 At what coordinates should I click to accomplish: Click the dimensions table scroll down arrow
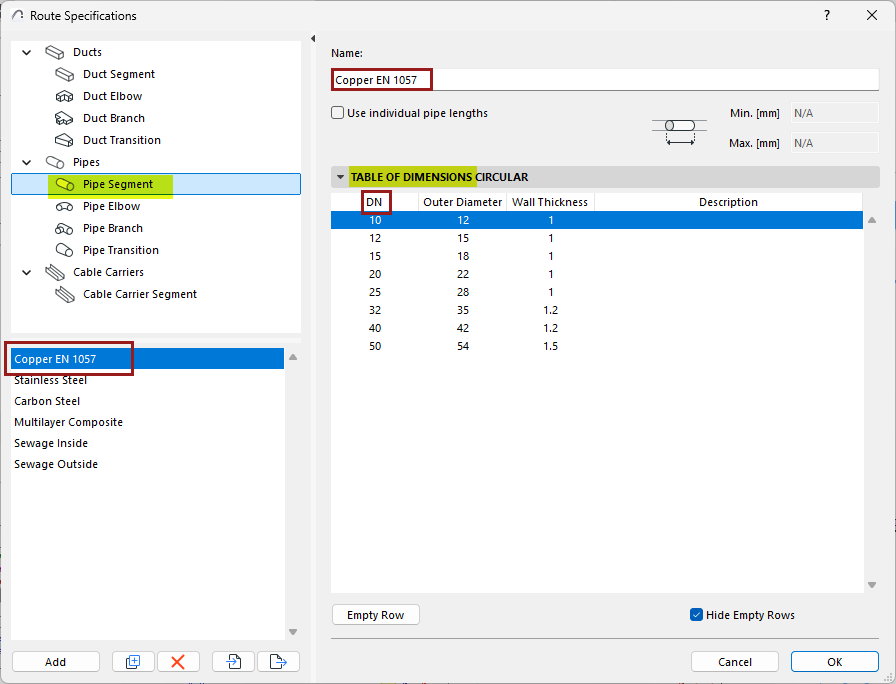coord(872,585)
